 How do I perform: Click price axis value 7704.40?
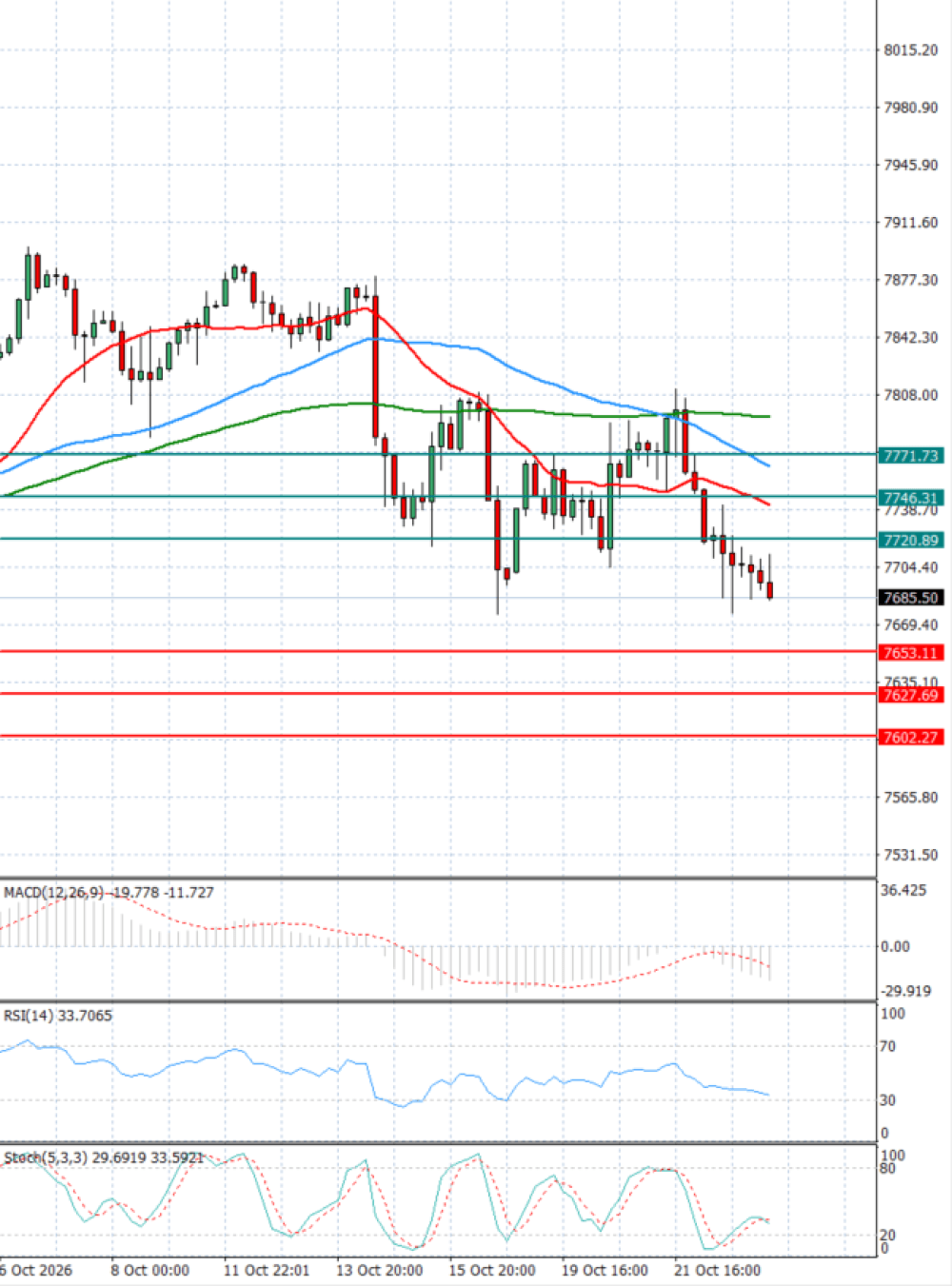click(910, 567)
